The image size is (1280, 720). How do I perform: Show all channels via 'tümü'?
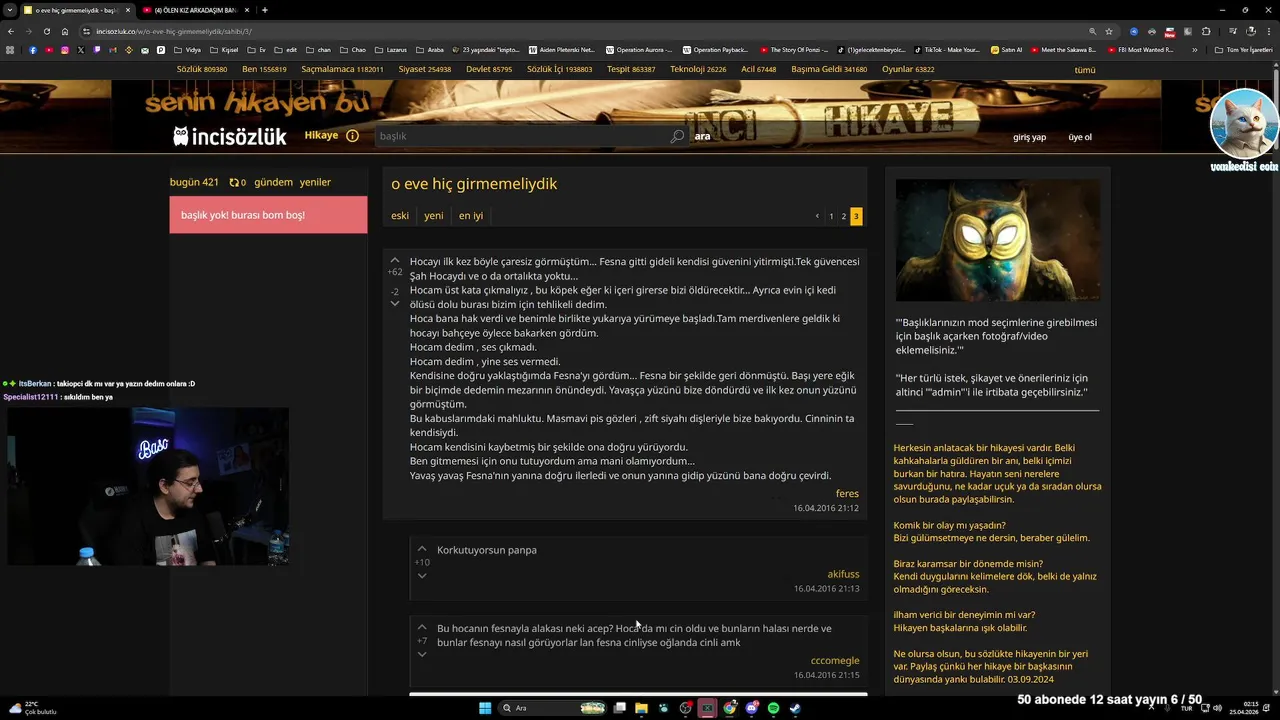click(1085, 70)
